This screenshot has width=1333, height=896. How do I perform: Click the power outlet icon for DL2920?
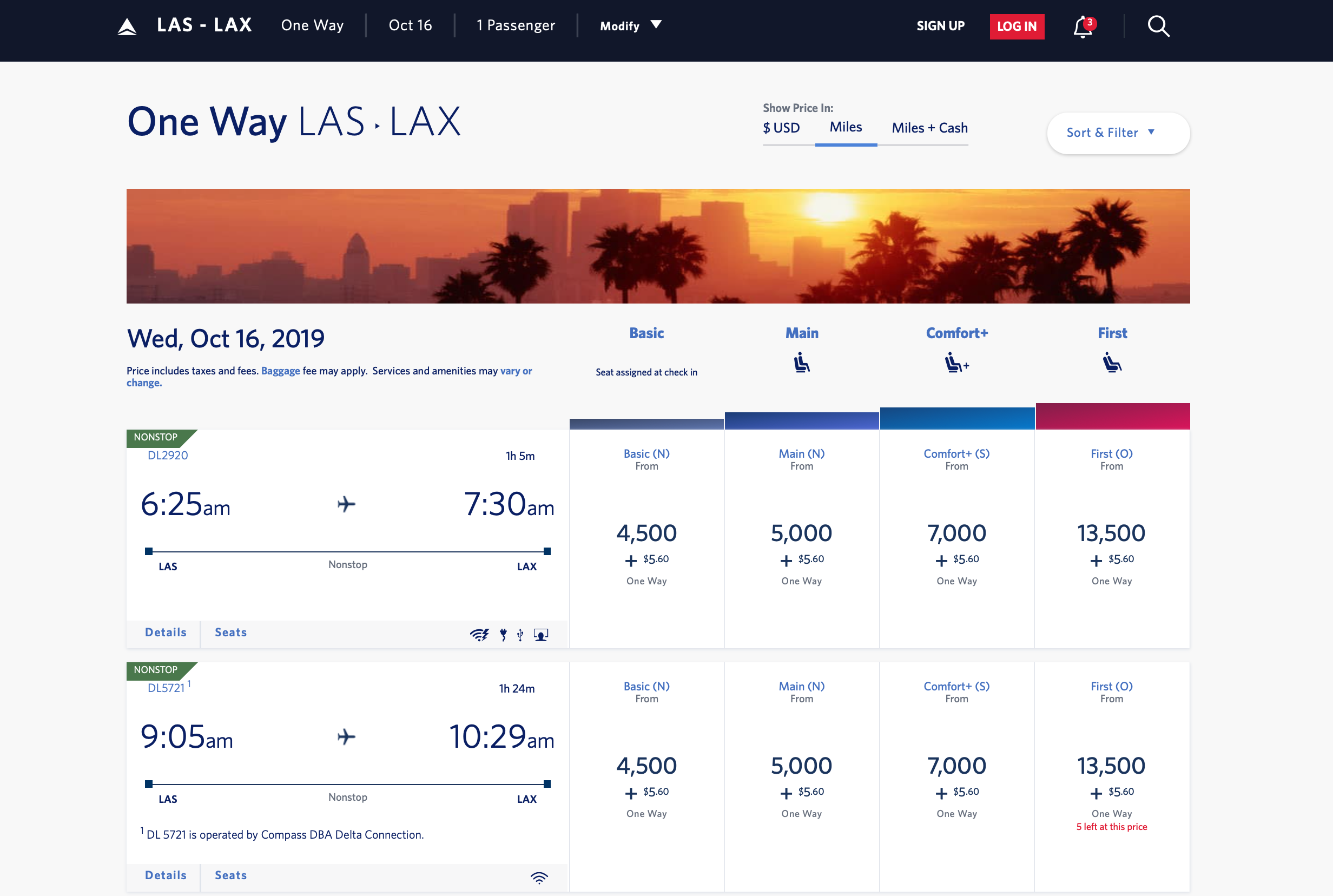pyautogui.click(x=503, y=634)
